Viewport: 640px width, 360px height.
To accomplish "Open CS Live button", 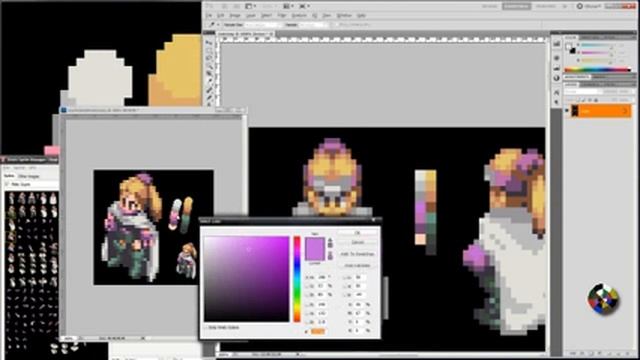I will (x=590, y=6).
